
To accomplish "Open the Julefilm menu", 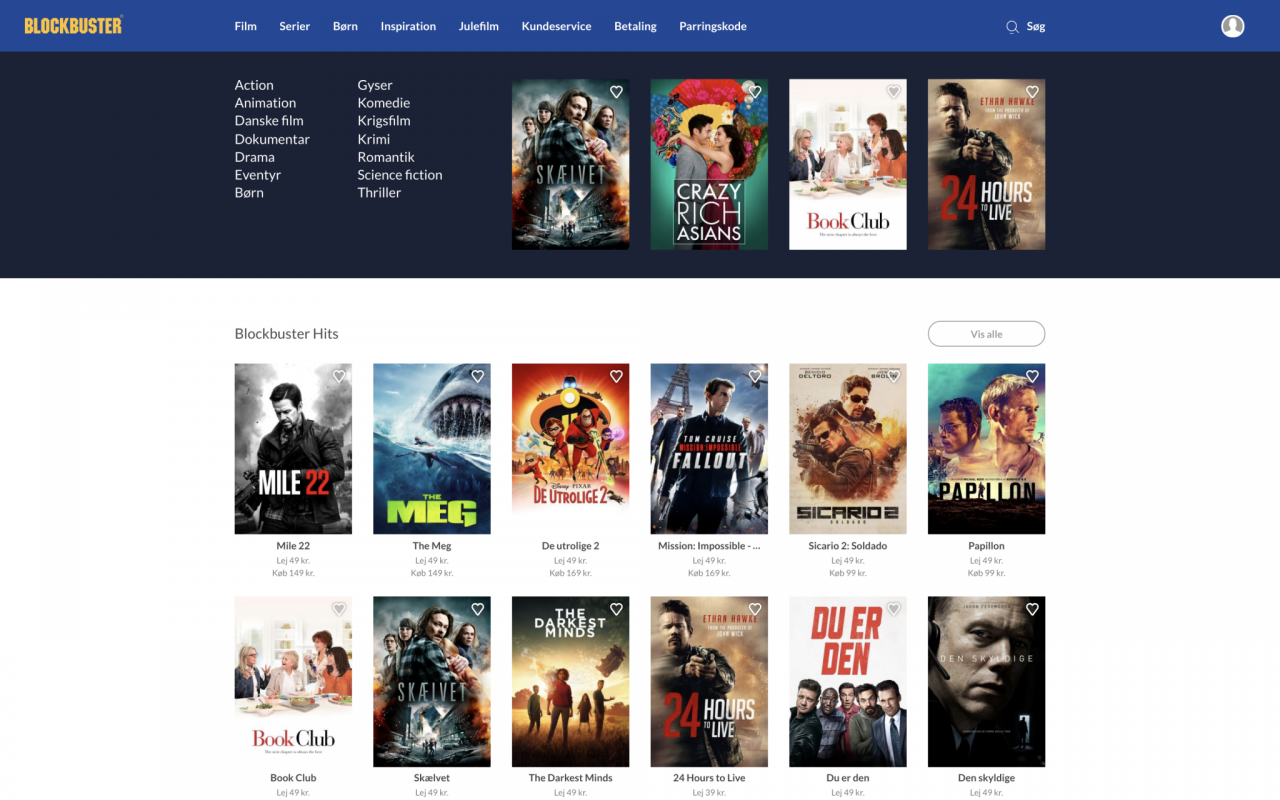I will [x=479, y=27].
